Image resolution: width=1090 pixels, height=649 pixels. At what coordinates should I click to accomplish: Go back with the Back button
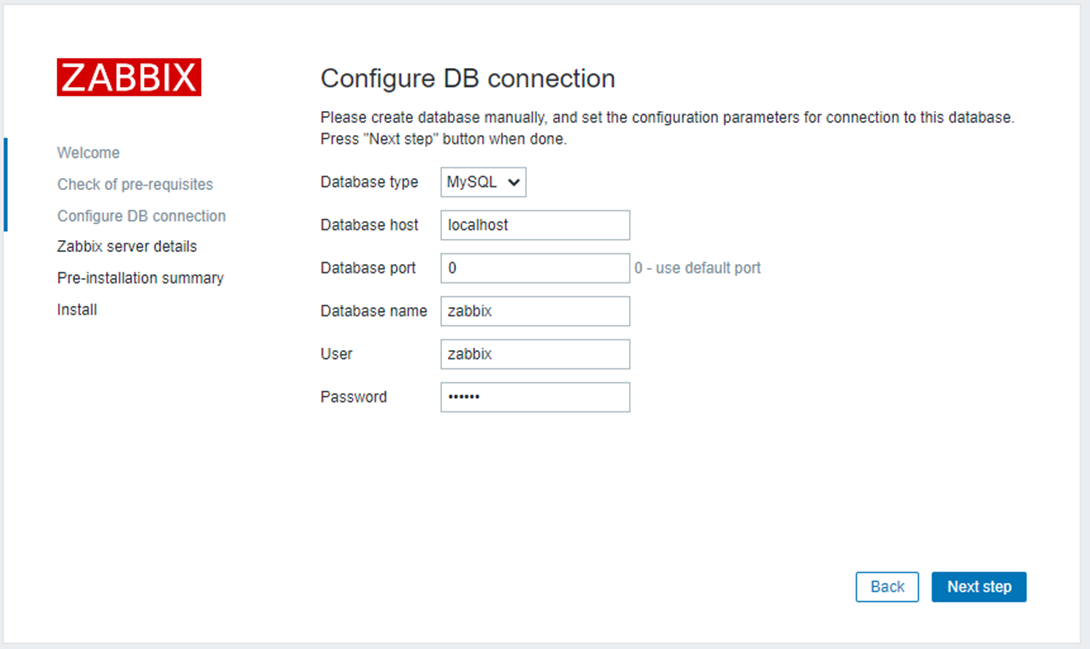coord(887,587)
